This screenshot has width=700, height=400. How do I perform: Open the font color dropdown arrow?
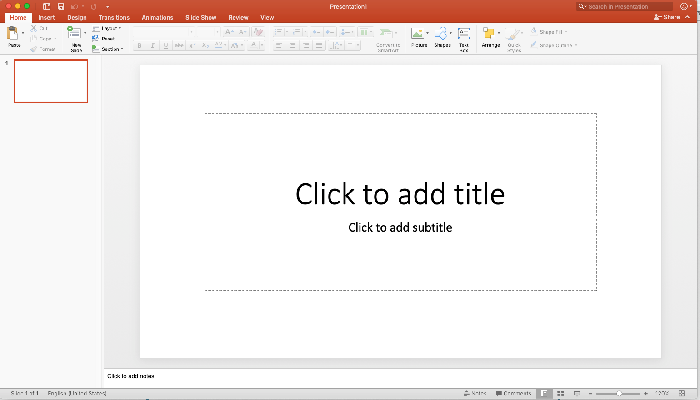tap(262, 45)
